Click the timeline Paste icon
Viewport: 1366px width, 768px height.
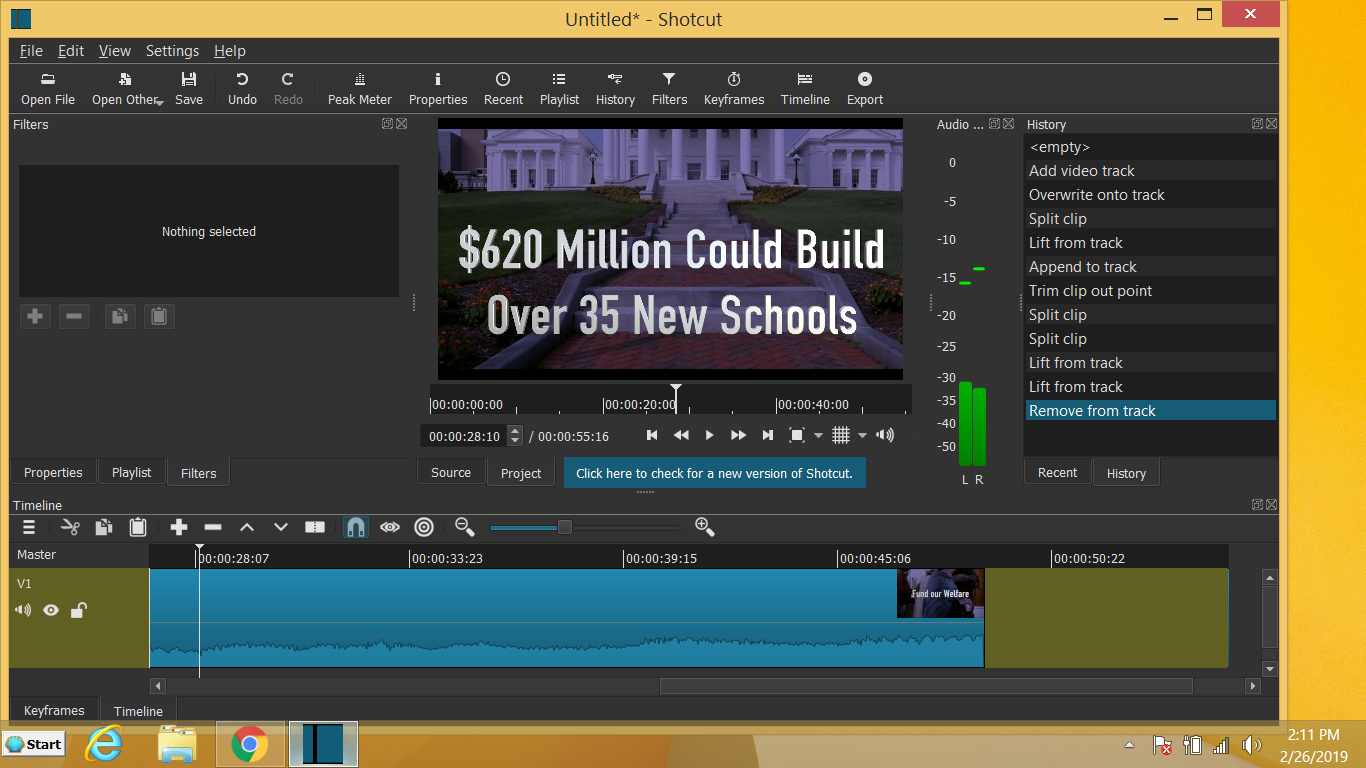[x=138, y=527]
